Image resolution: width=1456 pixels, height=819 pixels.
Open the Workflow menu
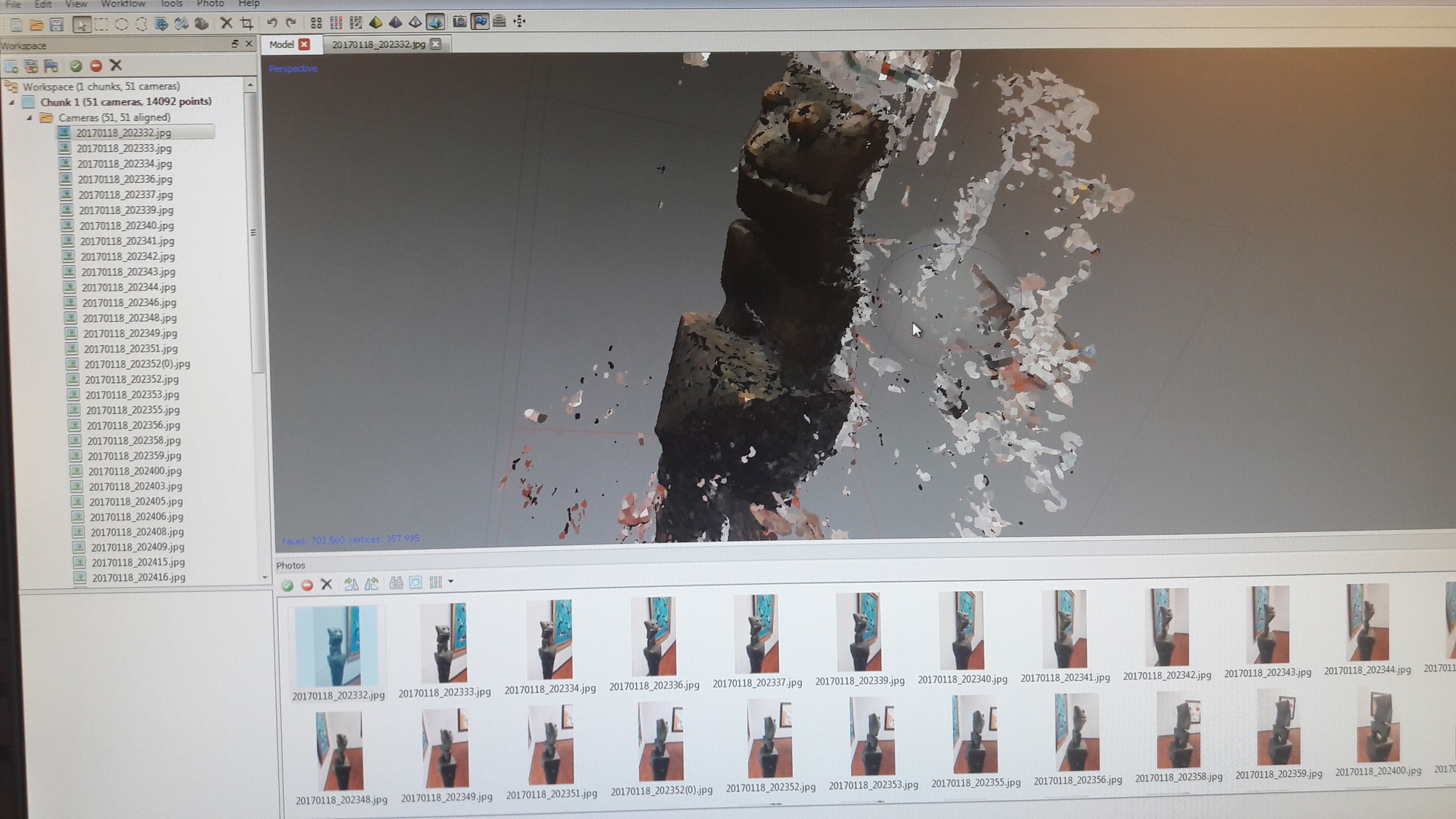click(x=122, y=4)
